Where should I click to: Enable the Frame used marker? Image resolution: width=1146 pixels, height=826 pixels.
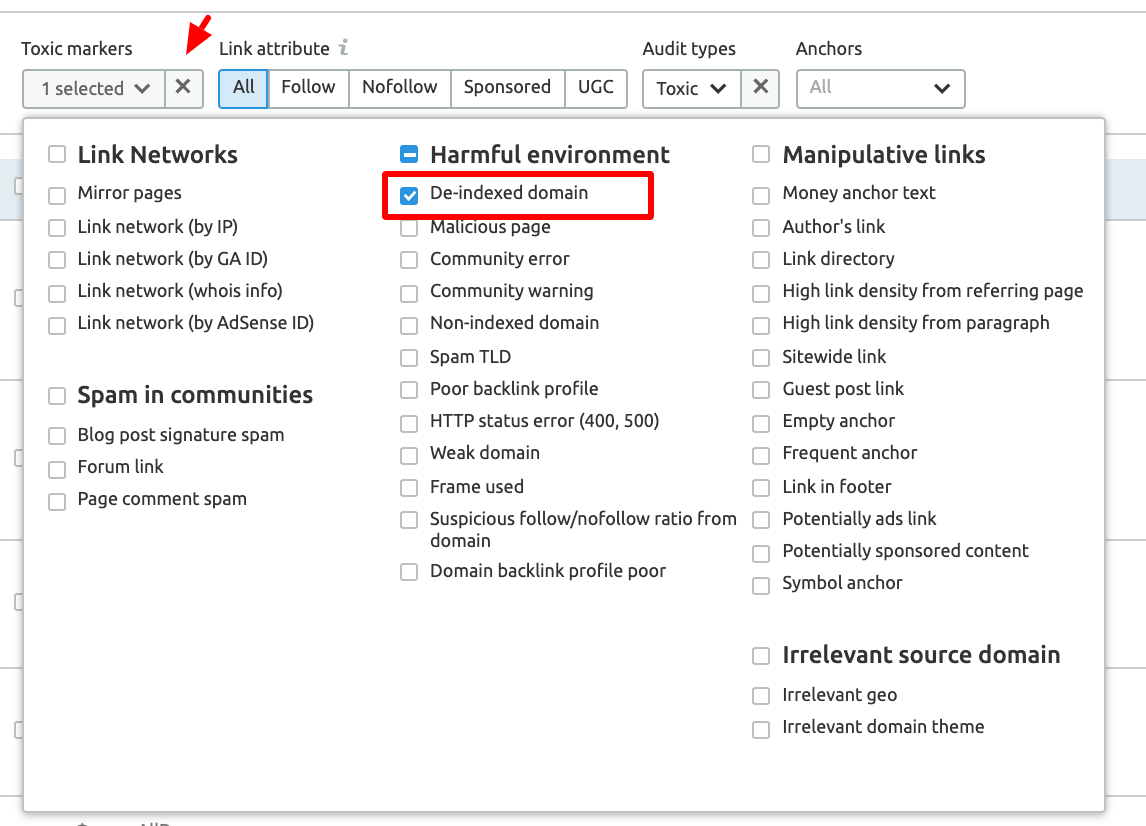click(409, 488)
